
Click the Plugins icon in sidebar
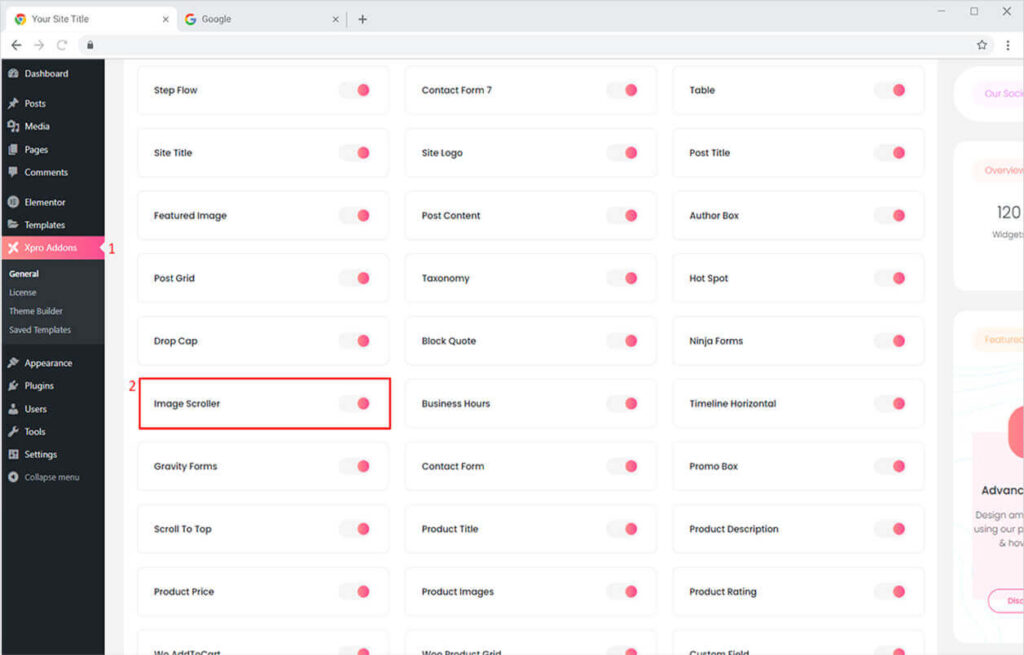click(13, 386)
